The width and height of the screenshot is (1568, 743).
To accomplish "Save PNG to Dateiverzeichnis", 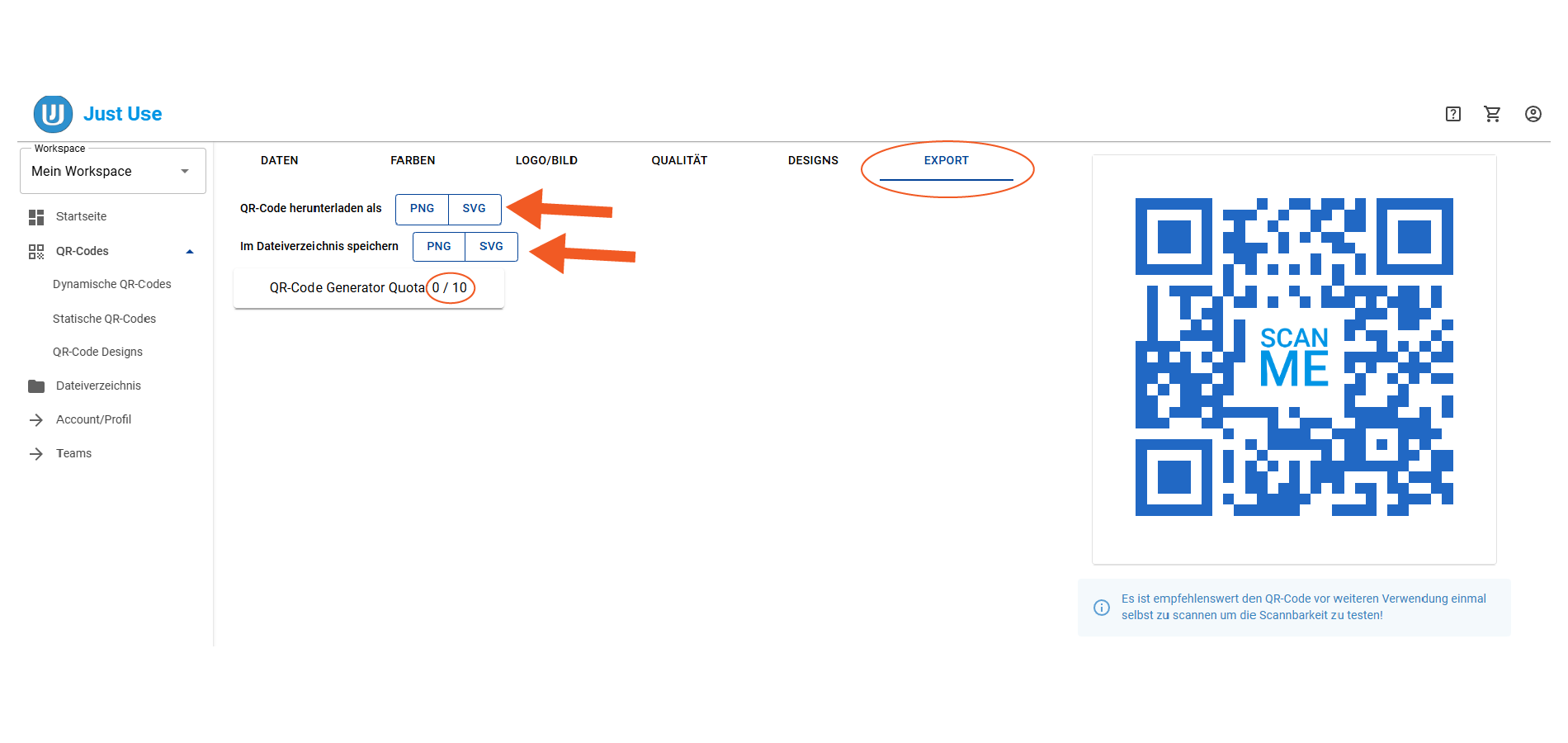I will (x=439, y=247).
